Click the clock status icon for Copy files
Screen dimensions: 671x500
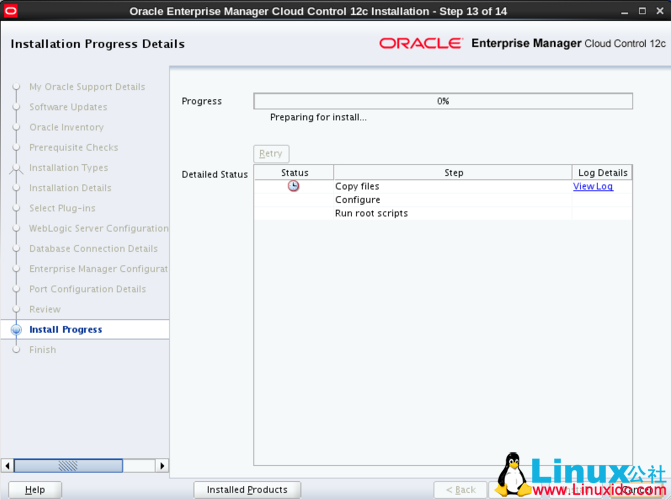[293, 186]
